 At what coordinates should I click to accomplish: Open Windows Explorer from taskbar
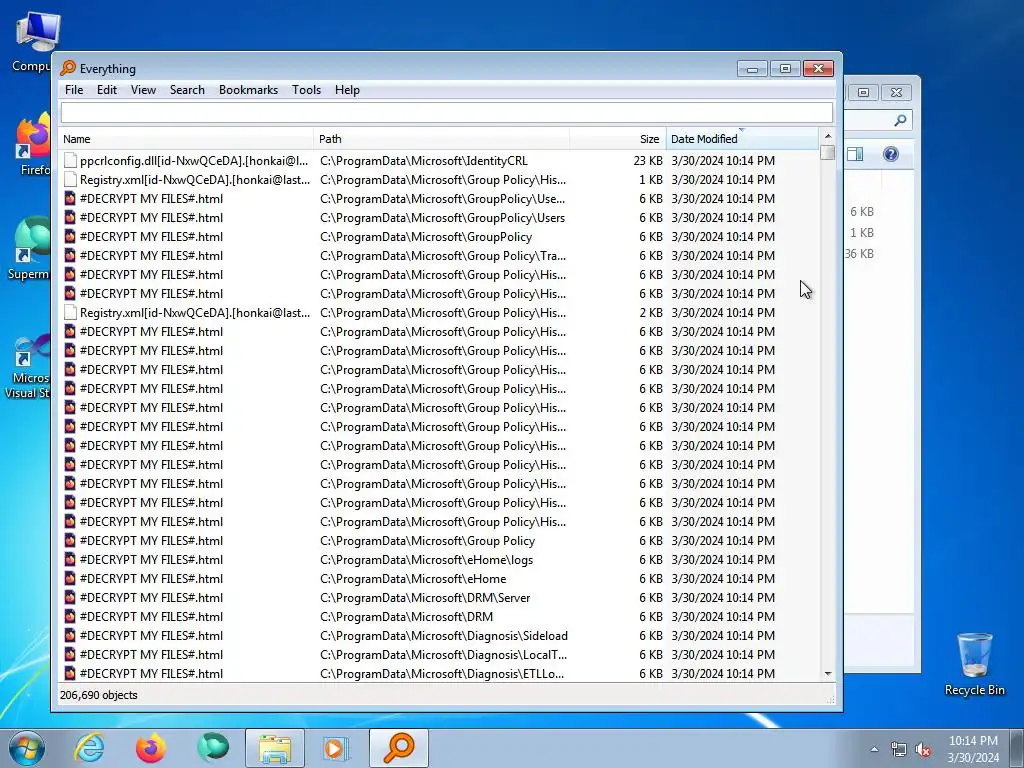(x=275, y=748)
